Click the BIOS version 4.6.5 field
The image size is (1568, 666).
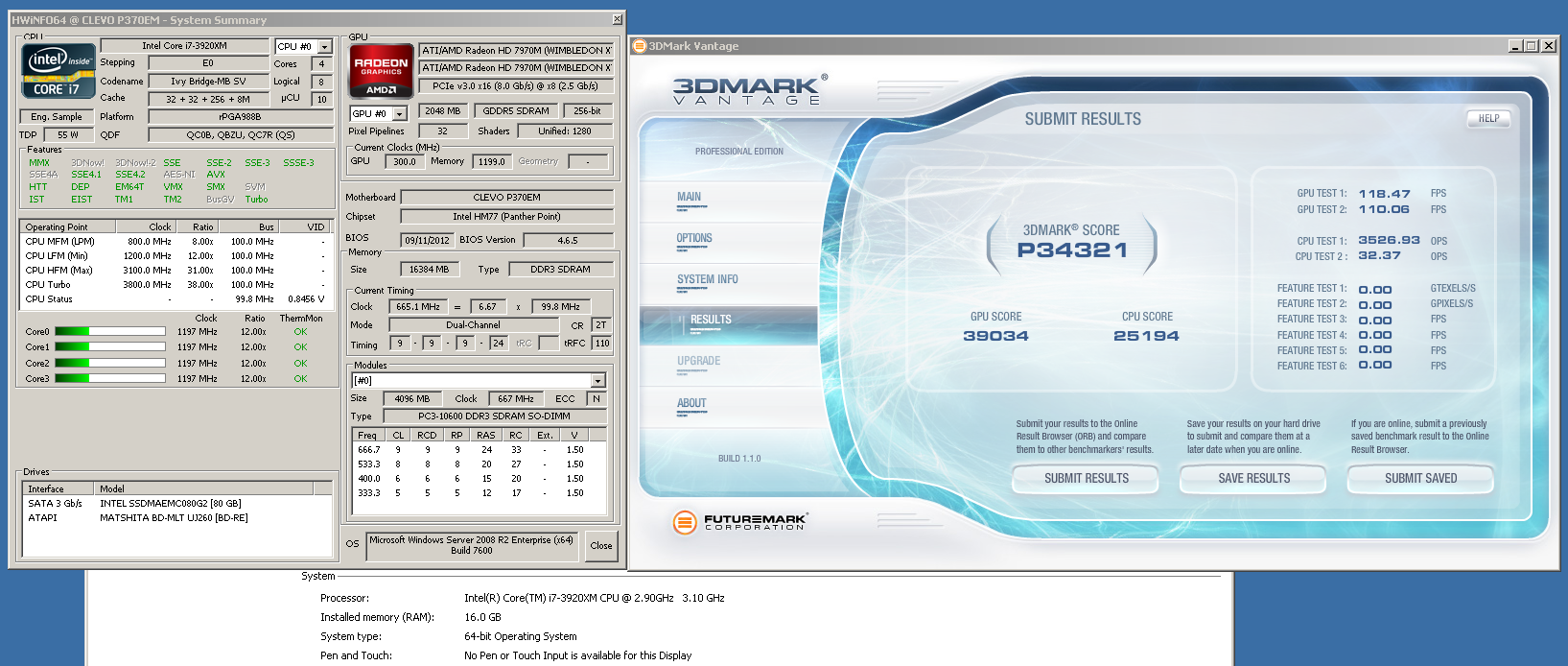(x=568, y=240)
